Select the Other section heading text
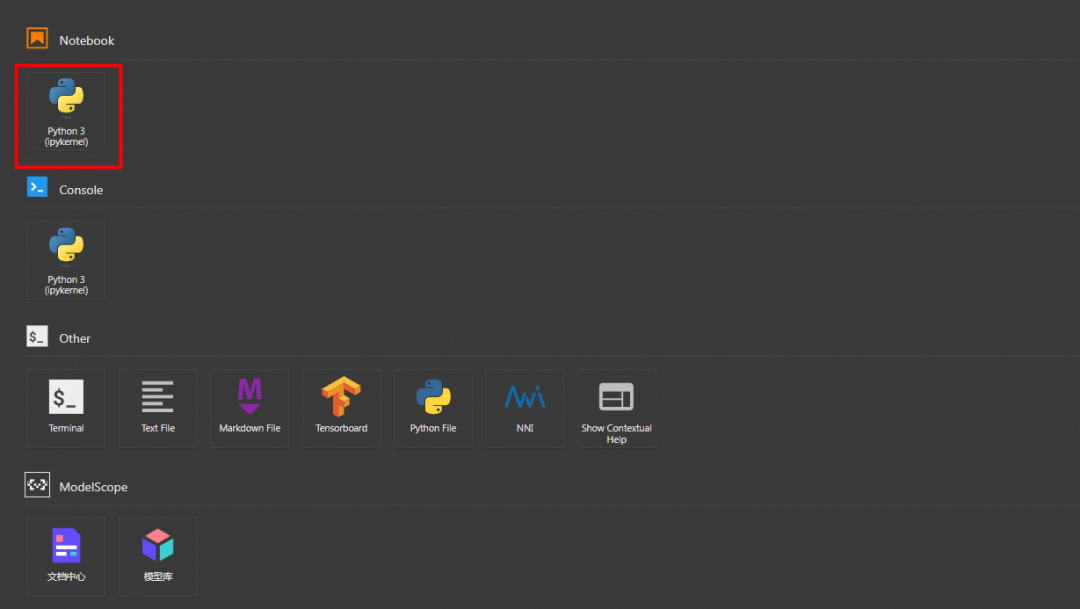The image size is (1080, 609). tap(75, 339)
